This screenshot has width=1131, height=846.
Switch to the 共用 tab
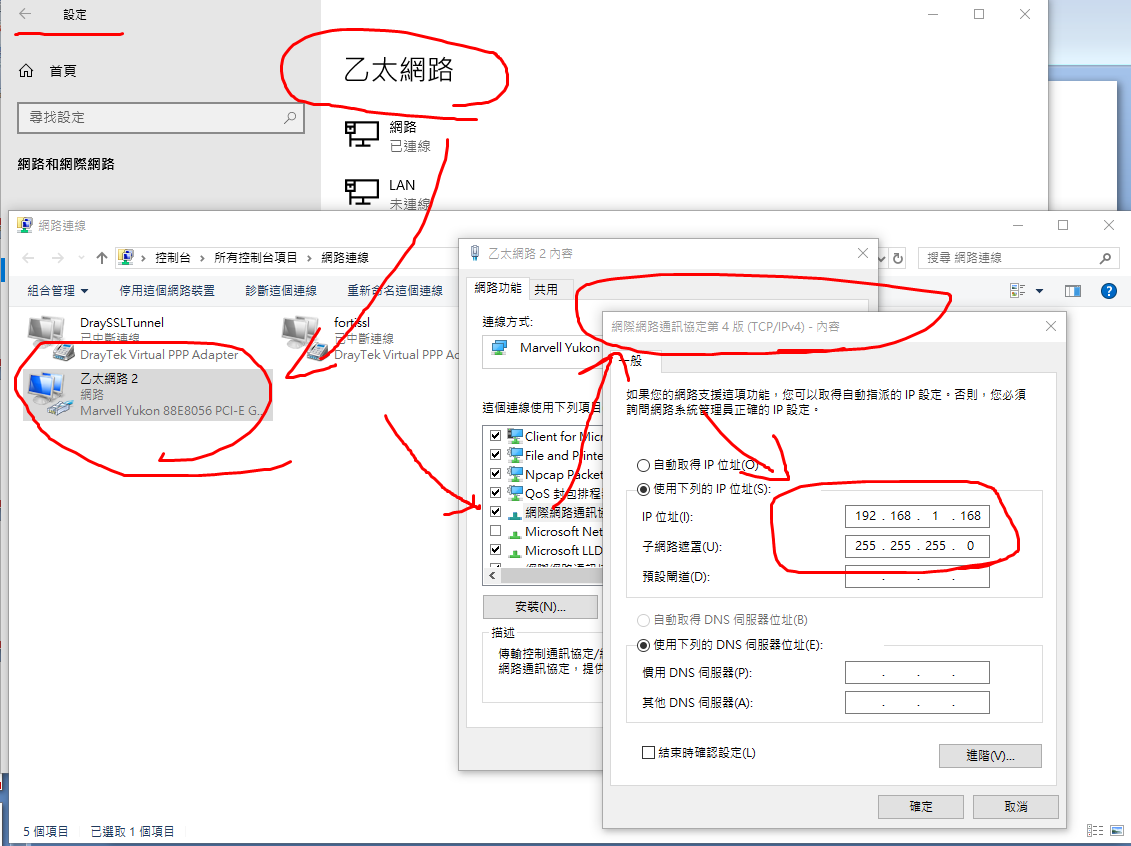coord(546,289)
